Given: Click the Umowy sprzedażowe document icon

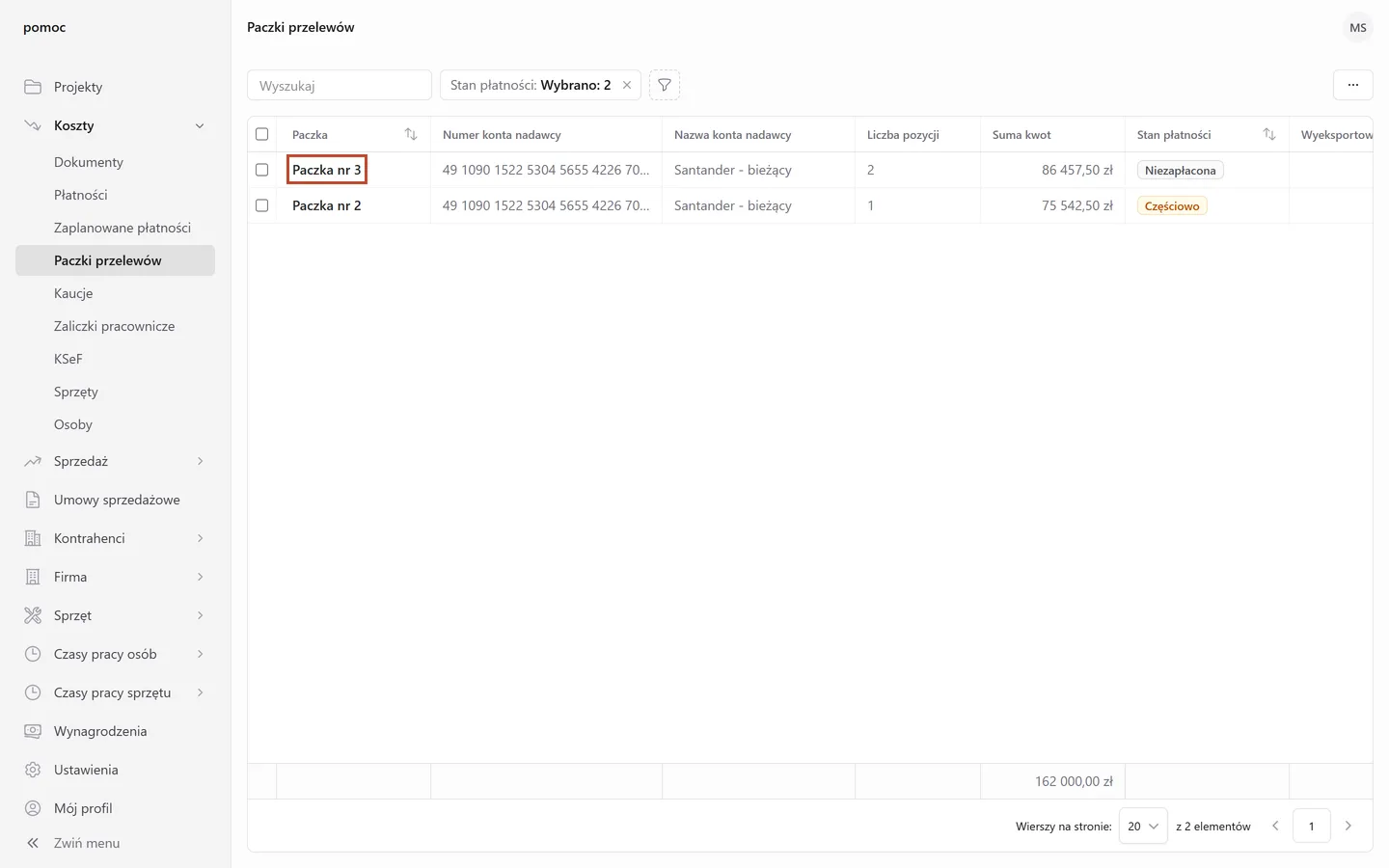Looking at the screenshot, I should [33, 500].
